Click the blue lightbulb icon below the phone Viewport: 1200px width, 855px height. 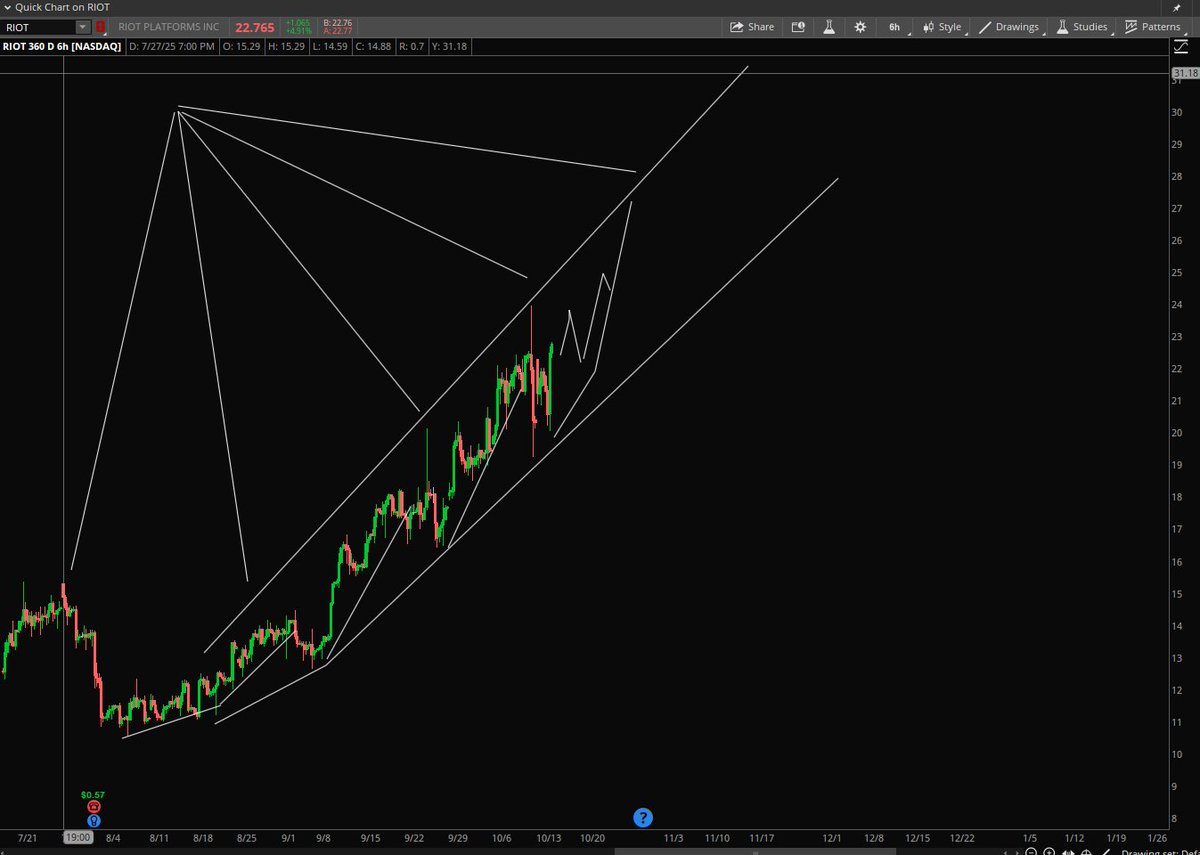(93, 821)
